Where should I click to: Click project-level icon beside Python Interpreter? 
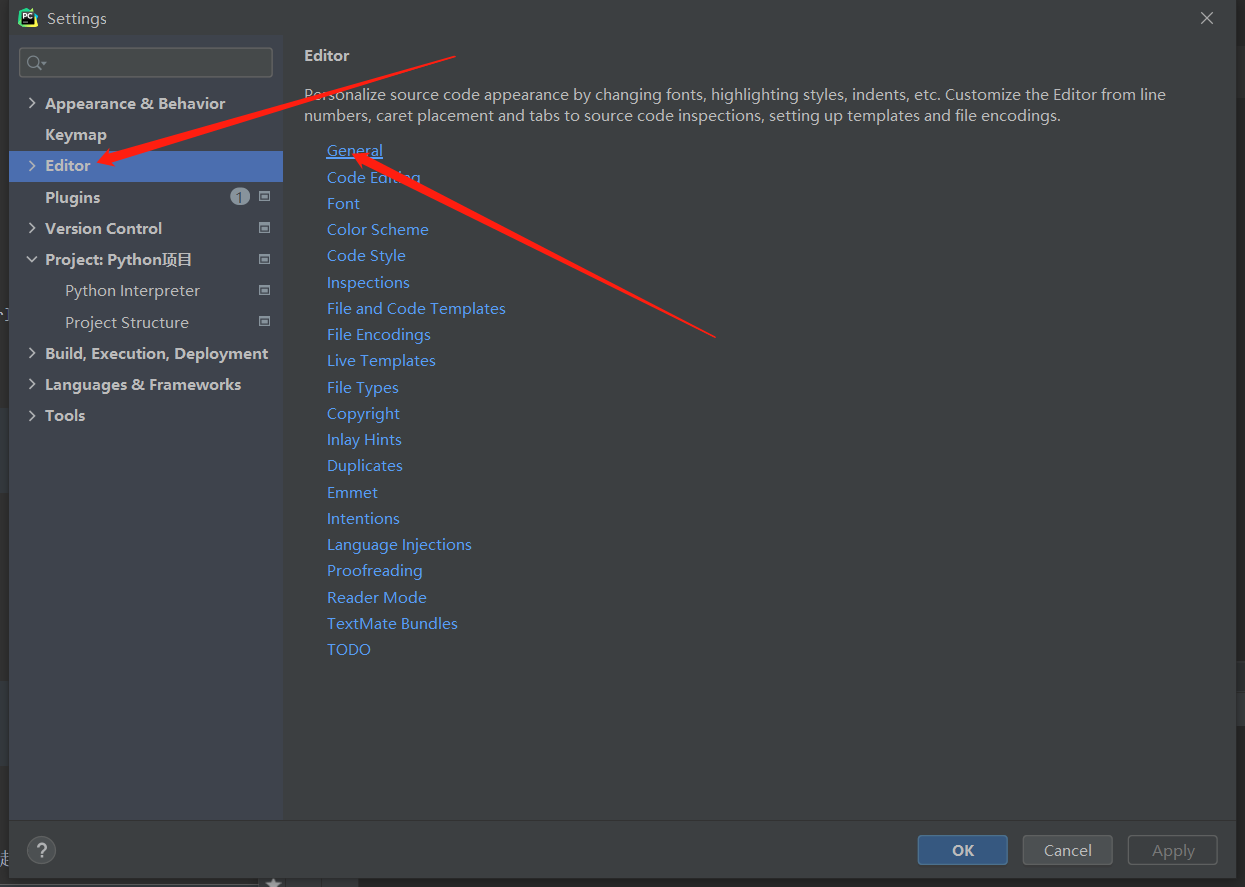[265, 290]
